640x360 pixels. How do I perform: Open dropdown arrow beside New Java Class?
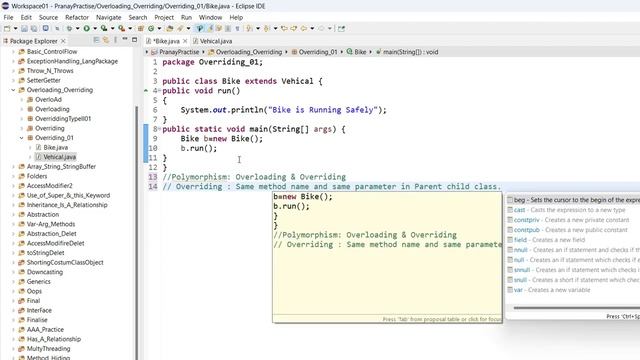click(159, 29)
